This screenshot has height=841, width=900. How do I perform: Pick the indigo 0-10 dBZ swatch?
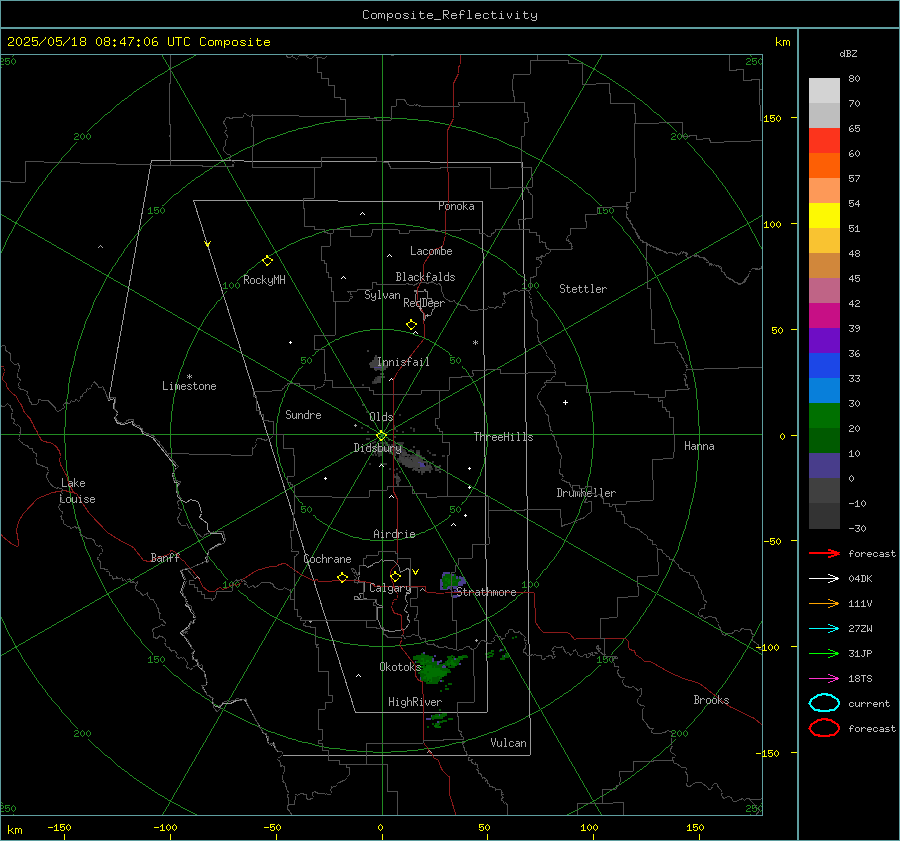point(824,466)
